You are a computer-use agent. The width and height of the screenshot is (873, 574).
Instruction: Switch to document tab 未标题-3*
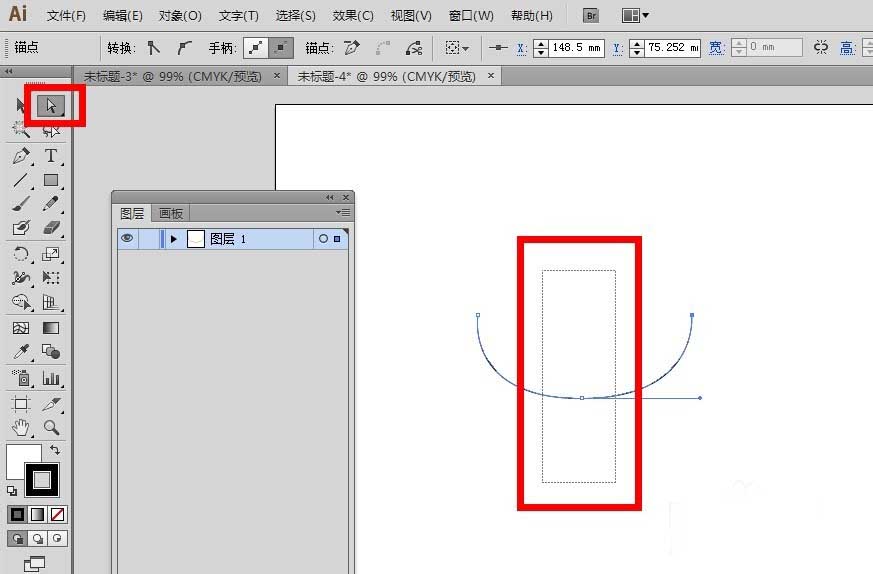tap(173, 76)
